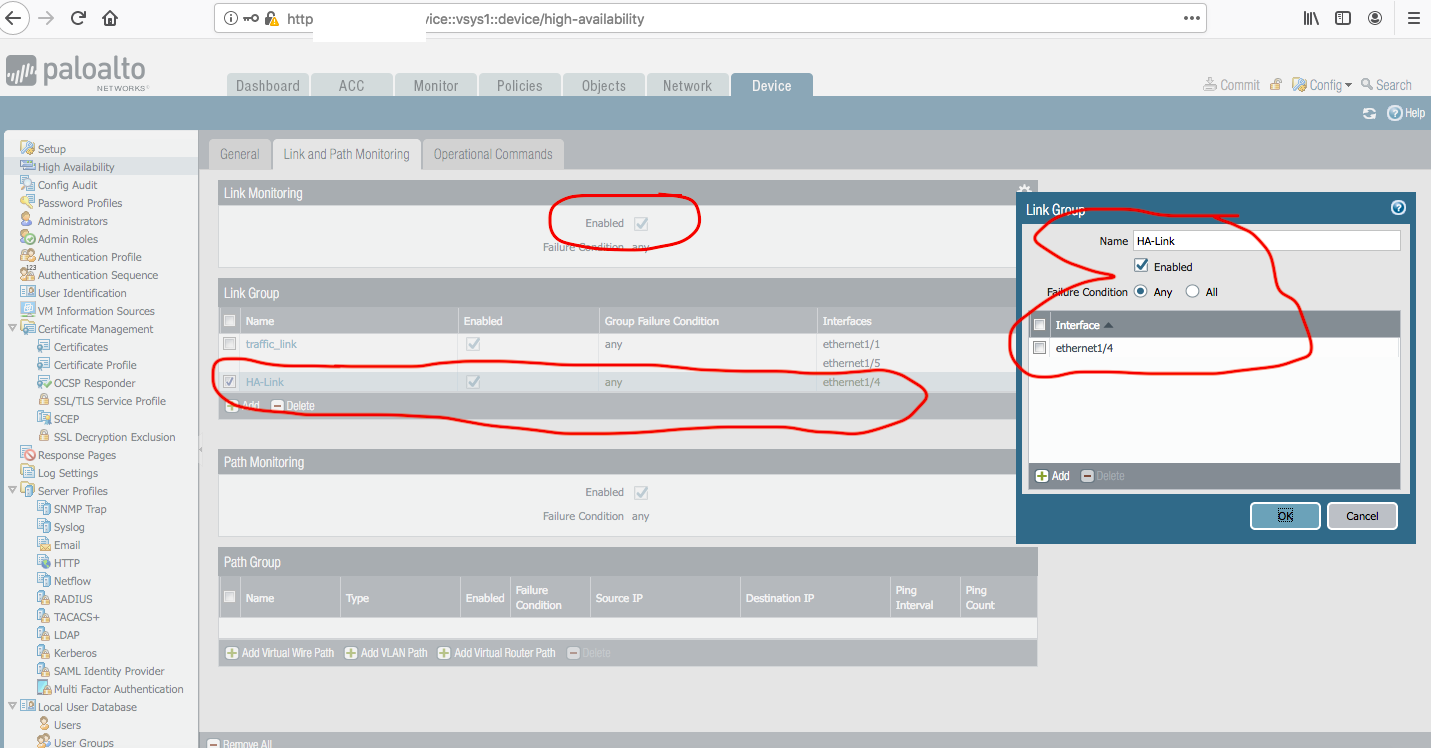Click the browser home icon
1431x748 pixels.
[110, 18]
